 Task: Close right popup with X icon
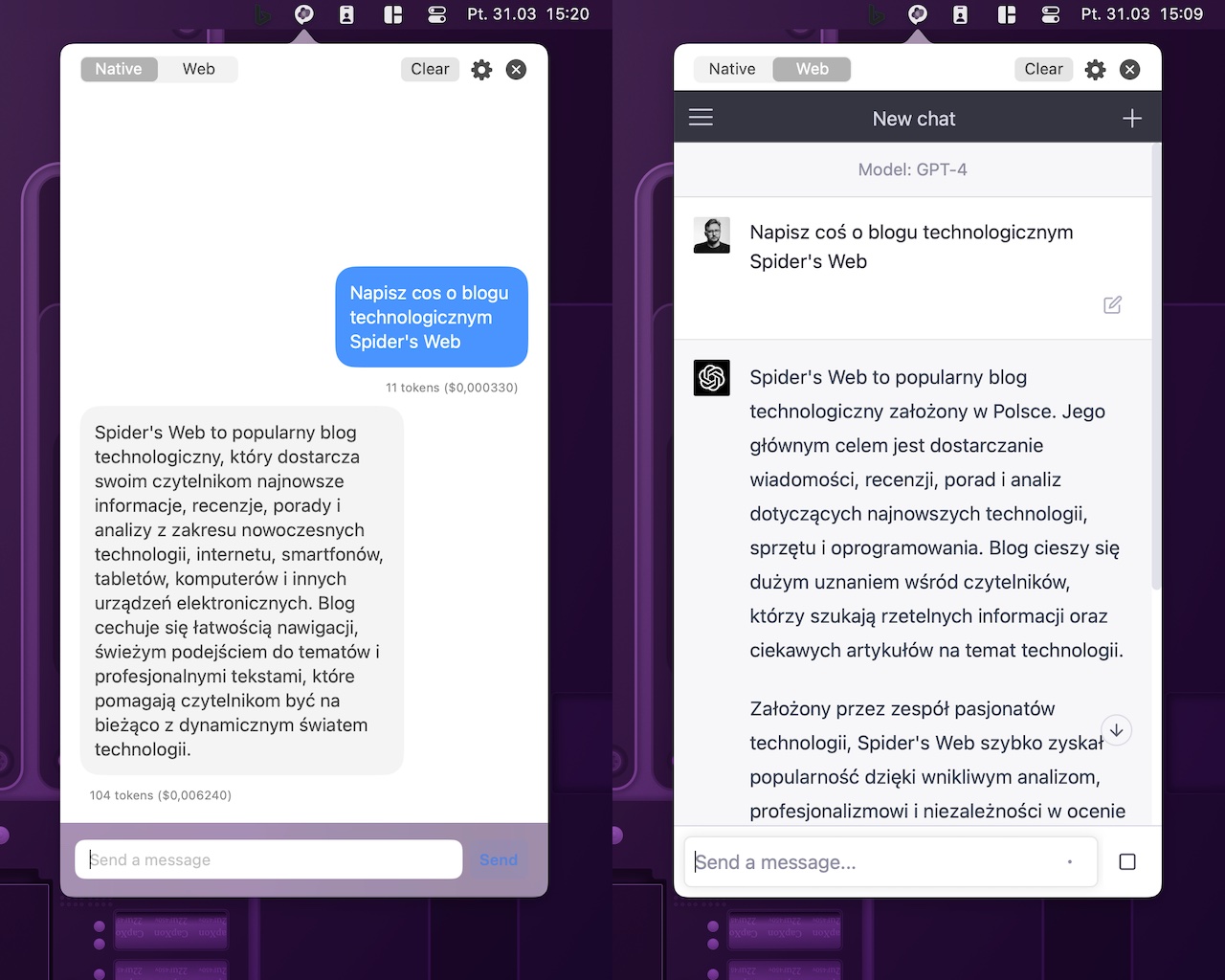pyautogui.click(x=1129, y=69)
